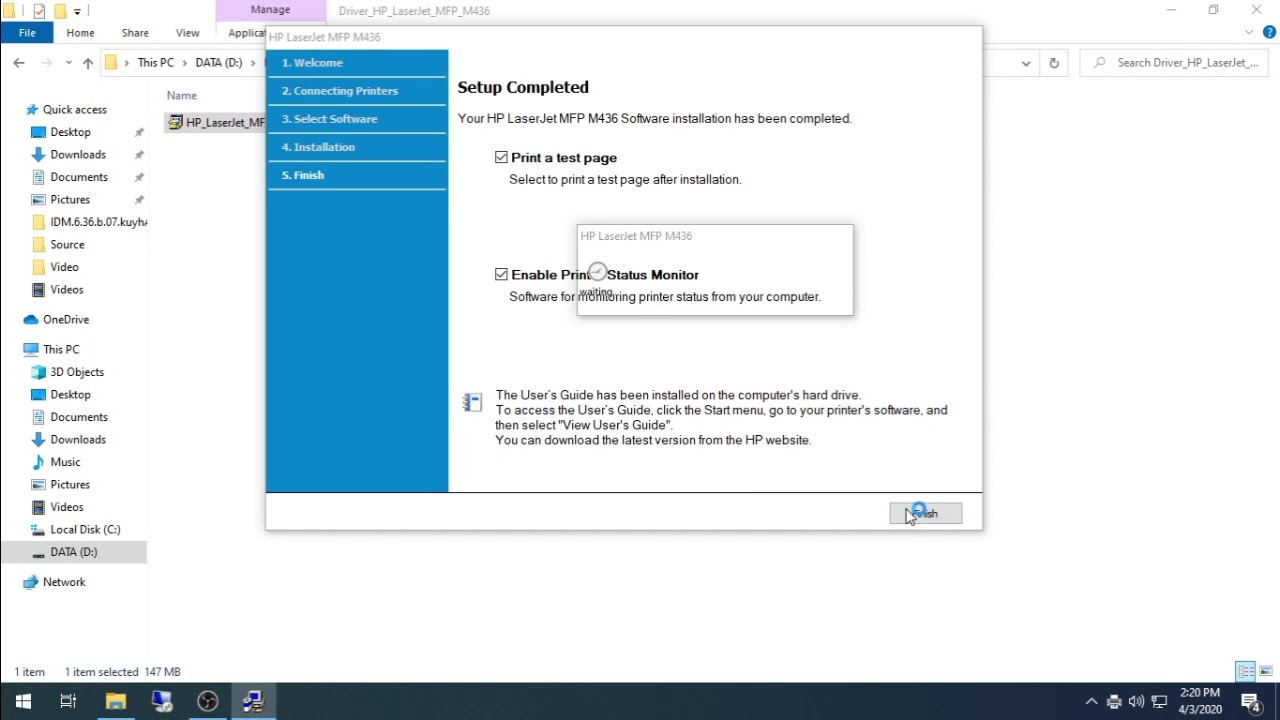
Task: Open the Source folder
Action: 67,245
